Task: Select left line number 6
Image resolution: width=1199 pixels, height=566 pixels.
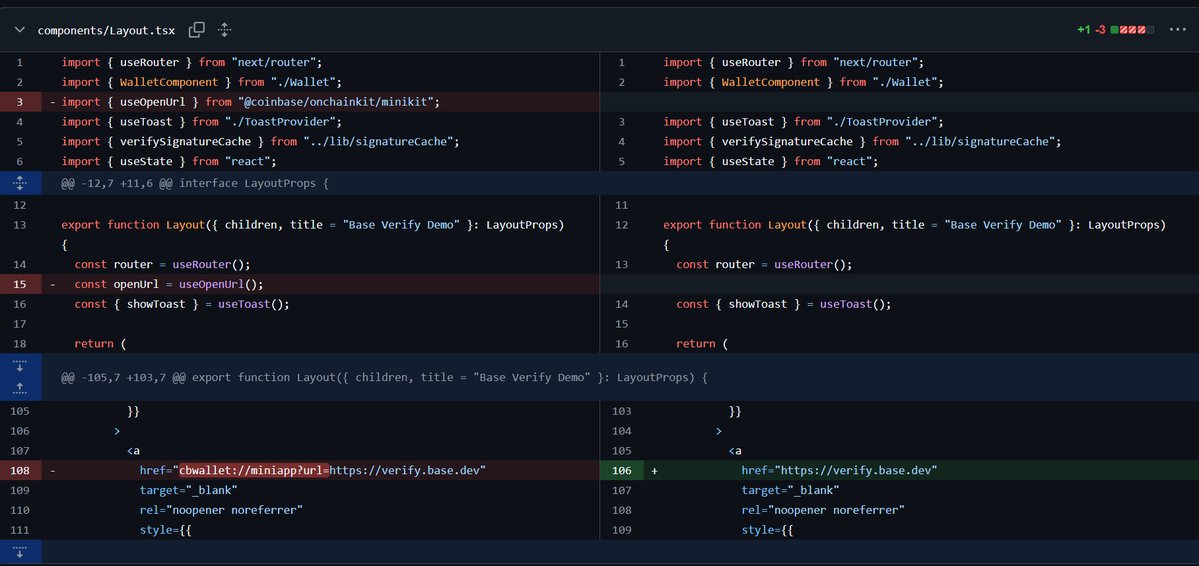Action: coord(20,161)
